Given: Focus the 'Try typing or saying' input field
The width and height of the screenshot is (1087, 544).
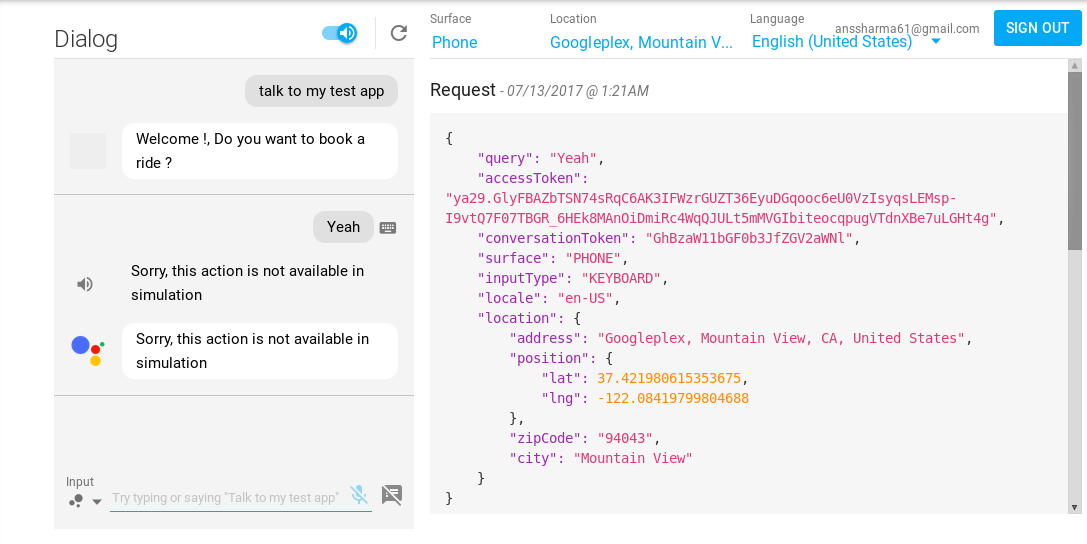Looking at the screenshot, I should coord(225,498).
